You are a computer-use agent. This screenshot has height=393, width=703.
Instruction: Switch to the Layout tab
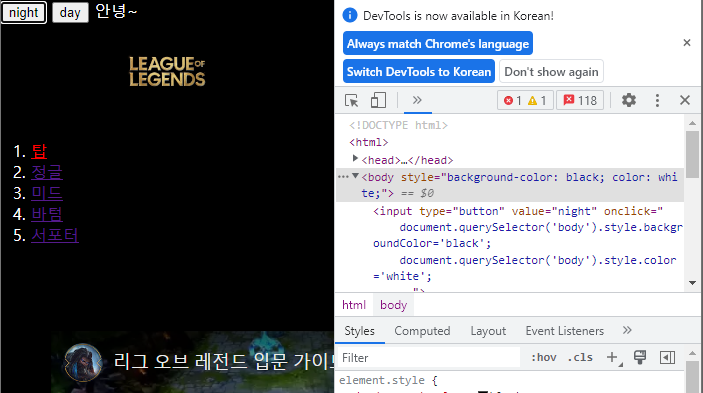[488, 331]
